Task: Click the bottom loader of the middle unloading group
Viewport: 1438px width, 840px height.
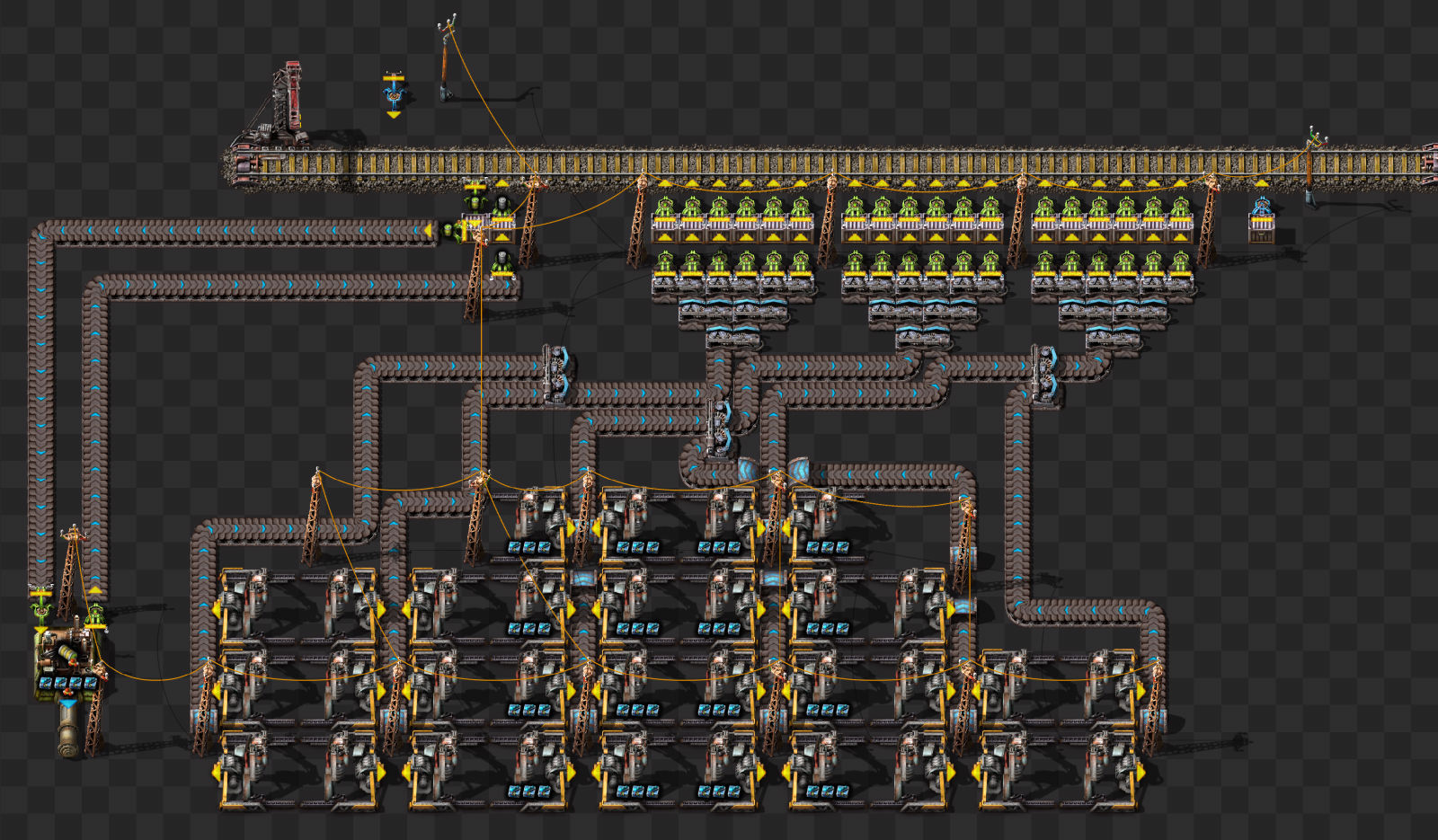Action: pos(923,339)
